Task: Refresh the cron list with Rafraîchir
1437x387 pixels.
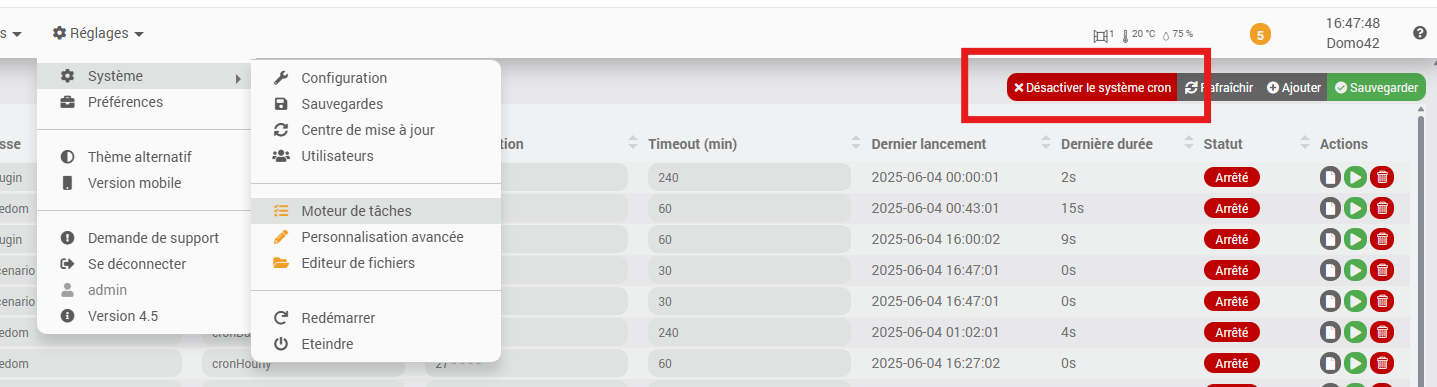Action: point(1219,88)
